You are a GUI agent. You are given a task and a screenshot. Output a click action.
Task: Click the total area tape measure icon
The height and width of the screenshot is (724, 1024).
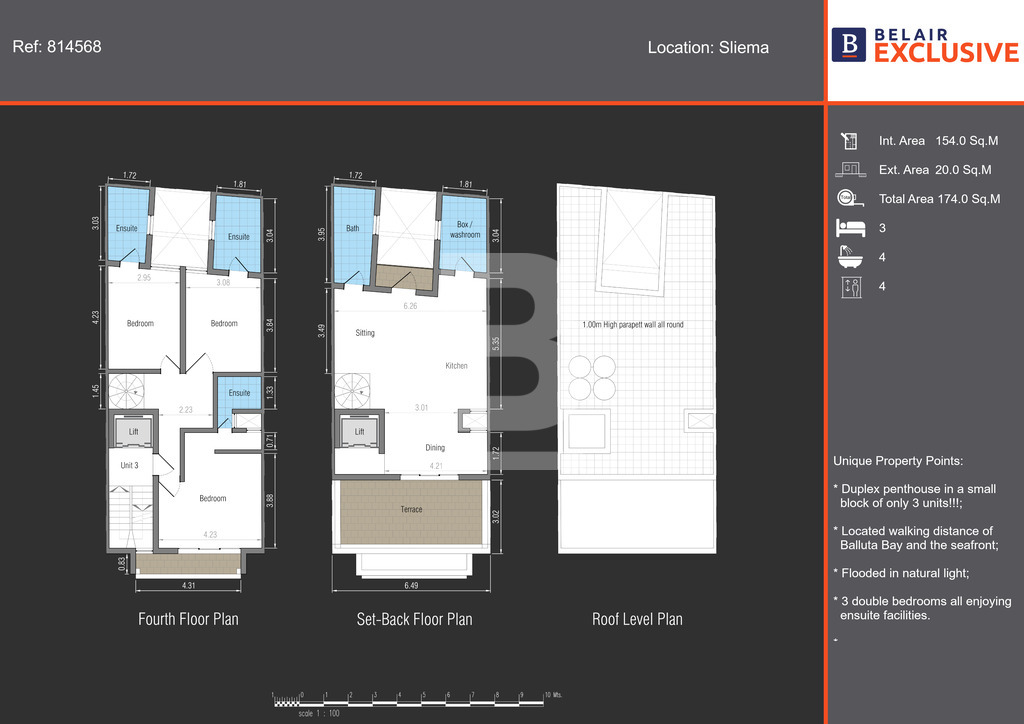(x=850, y=198)
